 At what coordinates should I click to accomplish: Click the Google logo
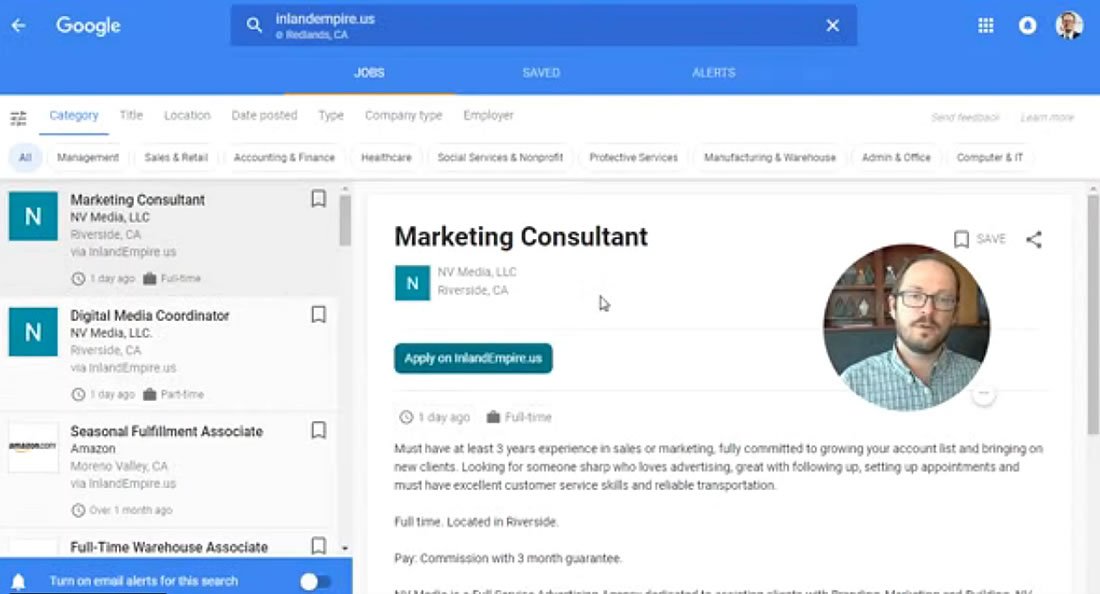pyautogui.click(x=88, y=25)
